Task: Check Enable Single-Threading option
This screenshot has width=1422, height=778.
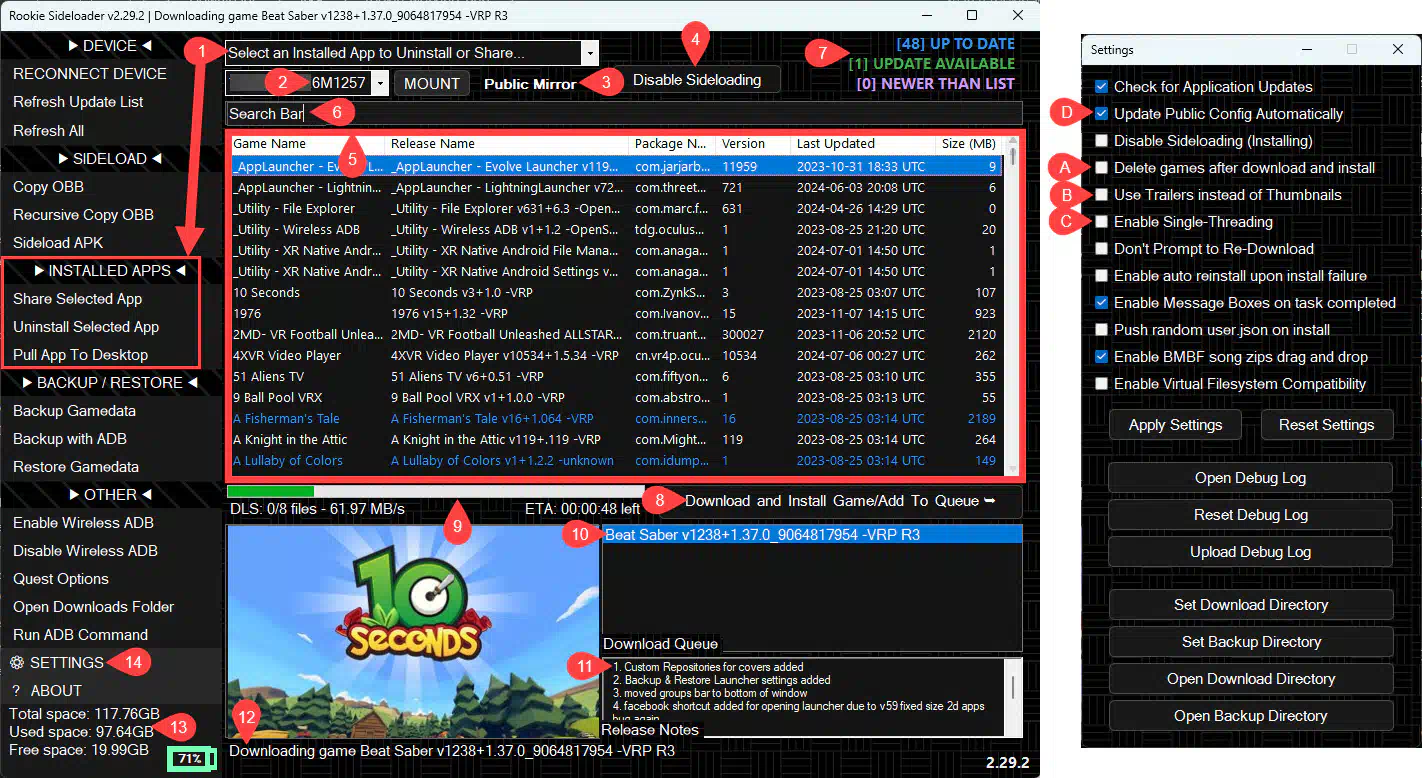Action: (1101, 222)
